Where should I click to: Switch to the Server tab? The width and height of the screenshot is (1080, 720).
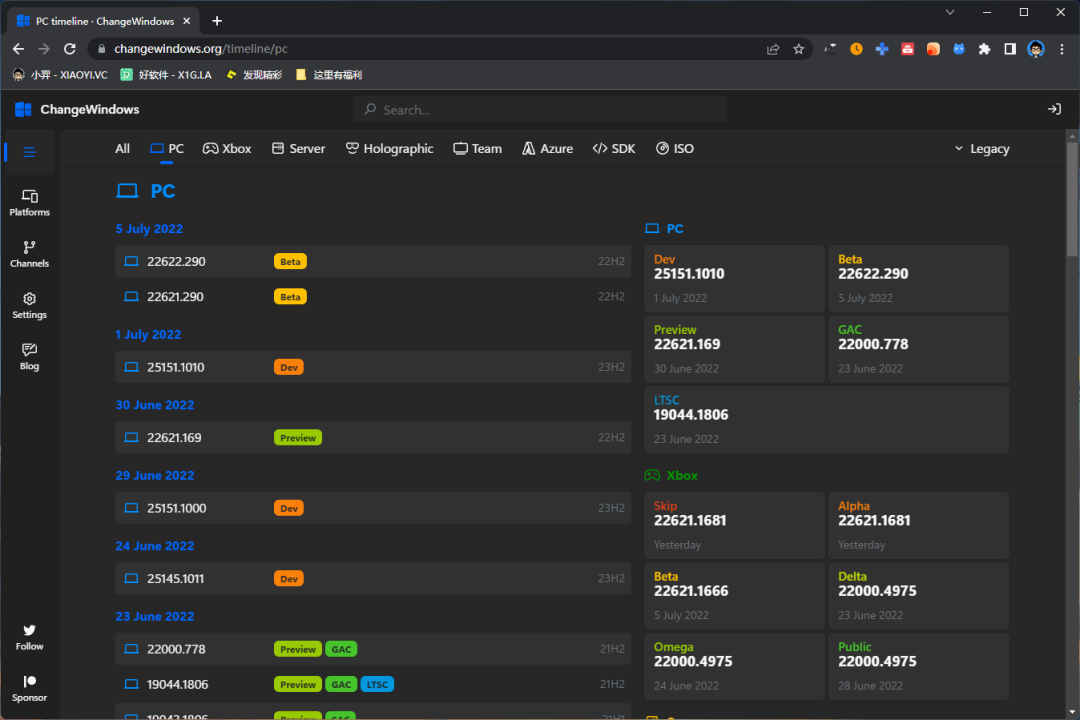pyautogui.click(x=298, y=149)
